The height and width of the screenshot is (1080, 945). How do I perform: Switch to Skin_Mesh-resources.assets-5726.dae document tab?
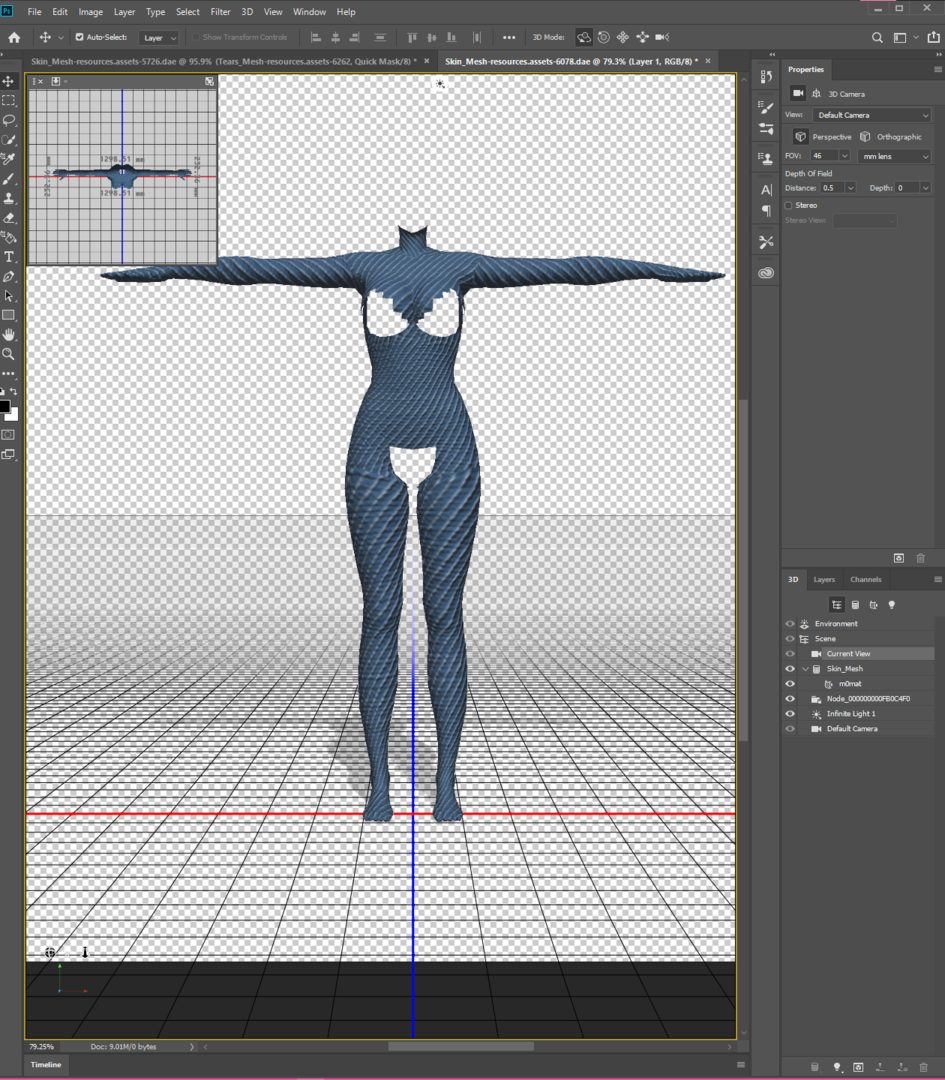[224, 61]
